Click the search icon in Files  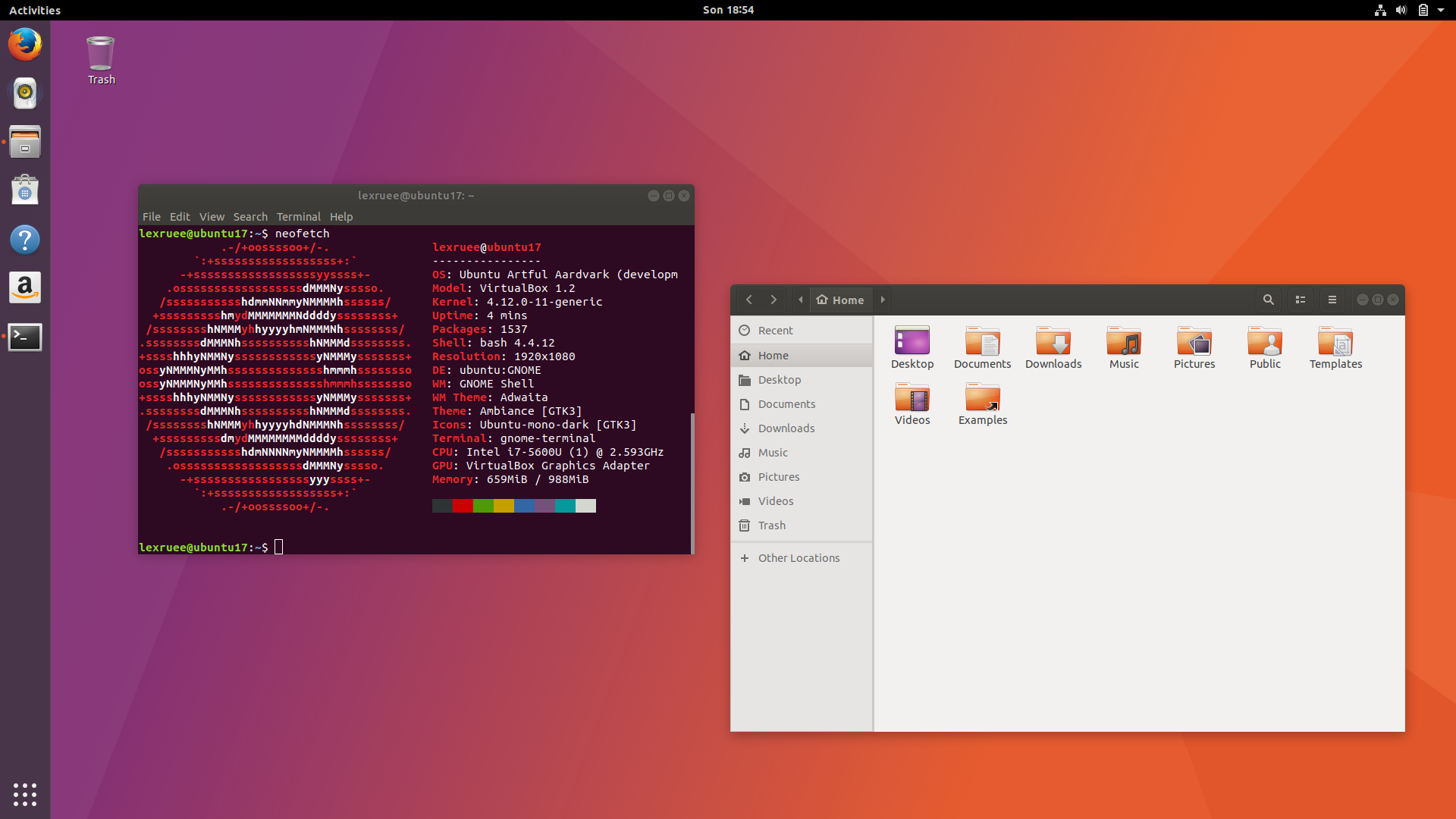coord(1268,300)
